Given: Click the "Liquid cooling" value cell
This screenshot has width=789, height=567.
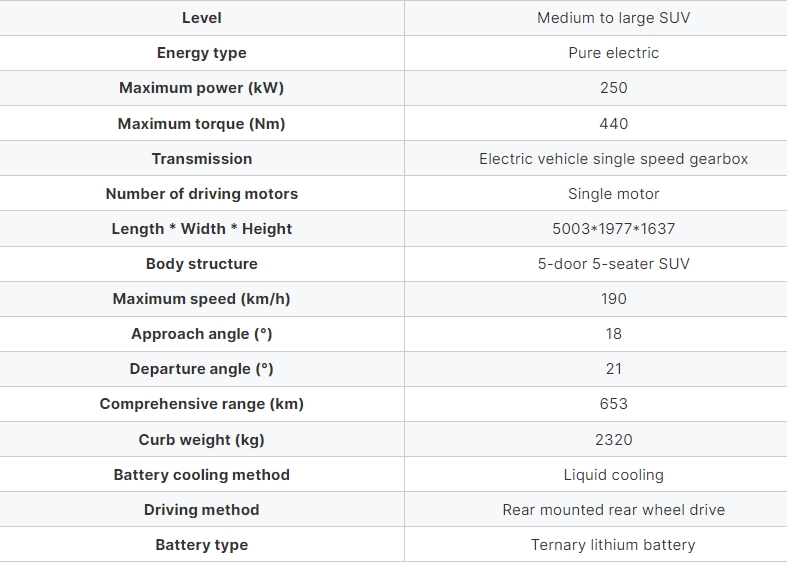Looking at the screenshot, I should [613, 475].
